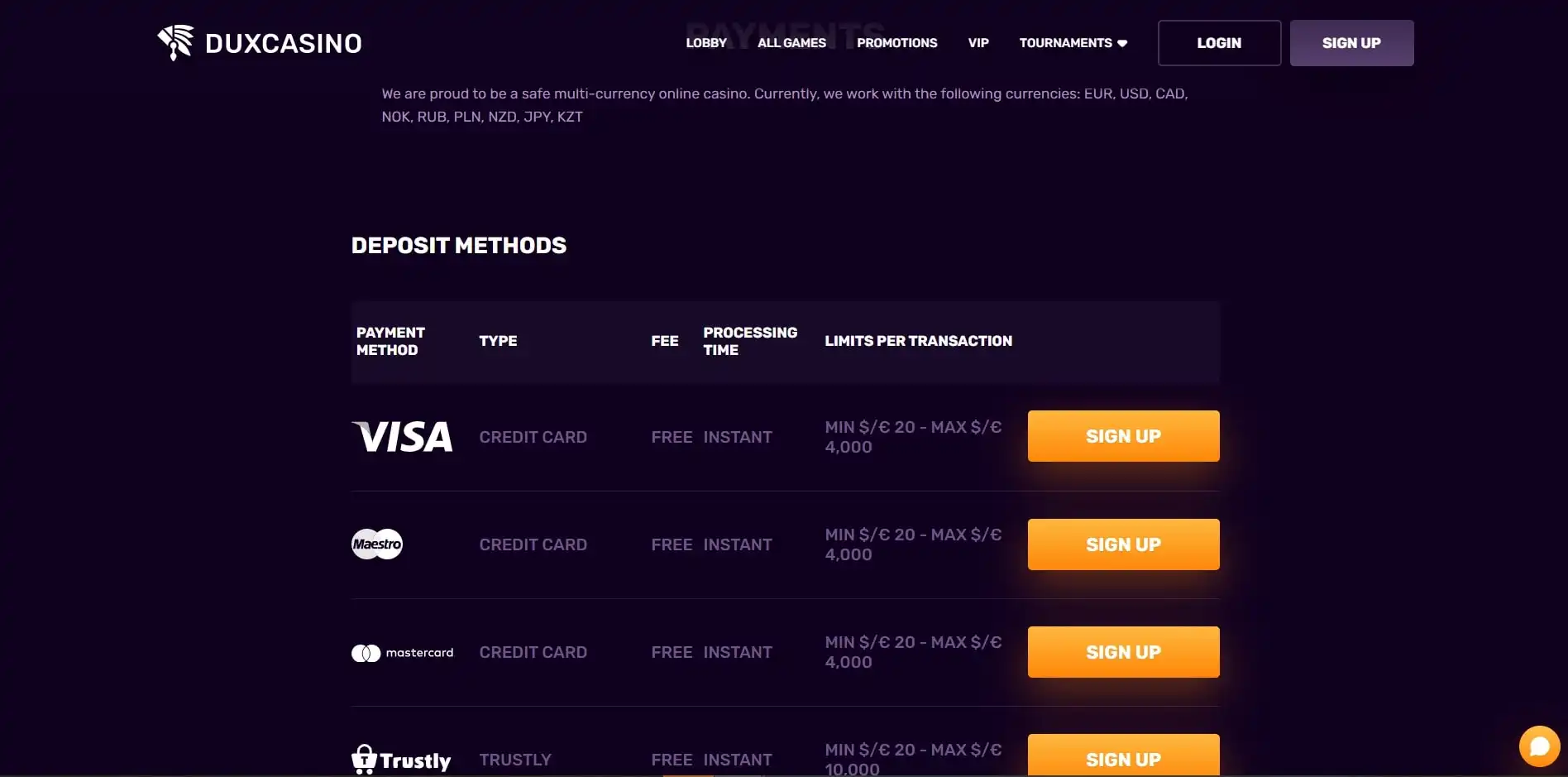Sign up via the Trustly row button

coord(1123,756)
